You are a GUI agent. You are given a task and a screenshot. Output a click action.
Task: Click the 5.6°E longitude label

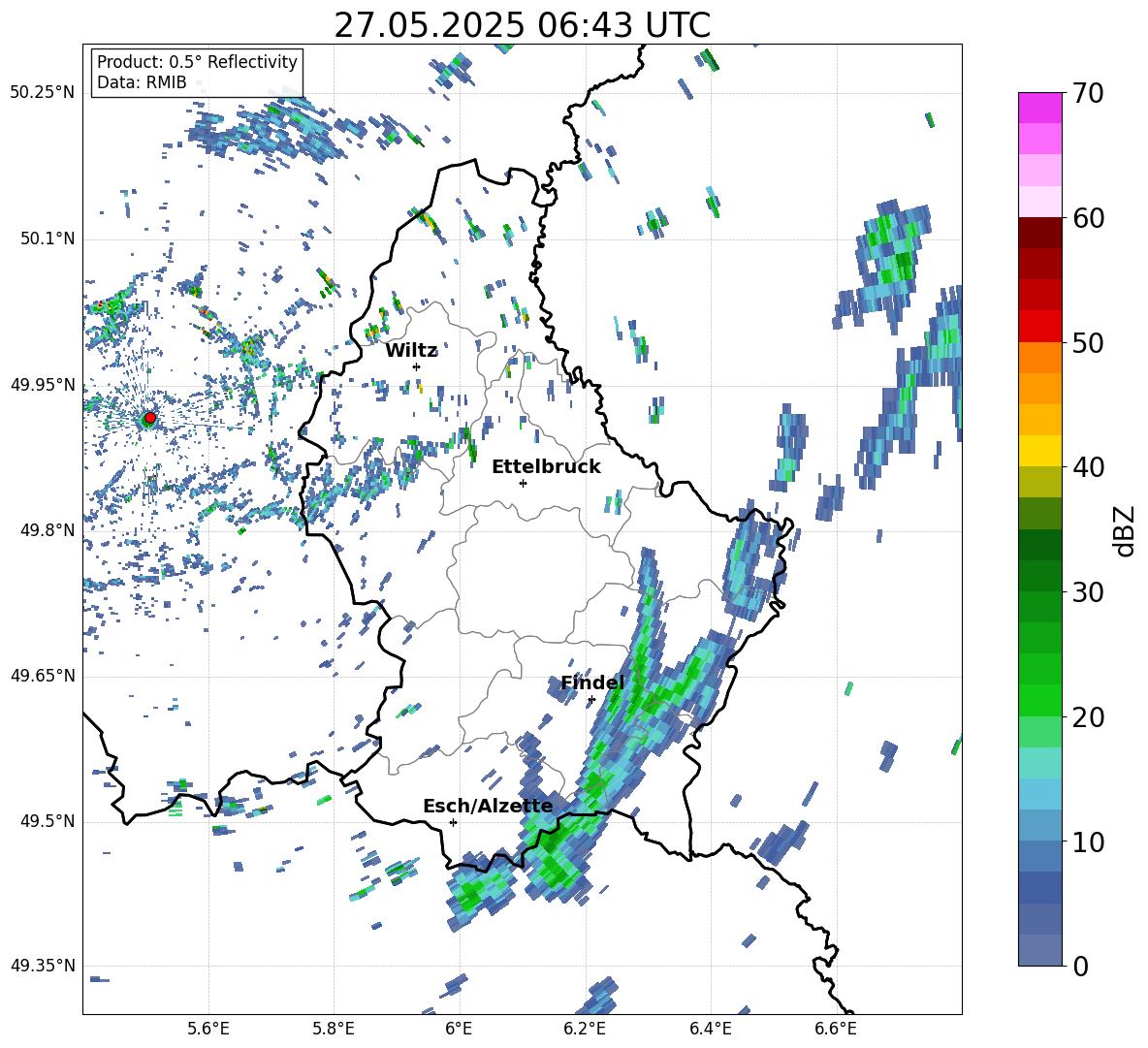point(208,1029)
